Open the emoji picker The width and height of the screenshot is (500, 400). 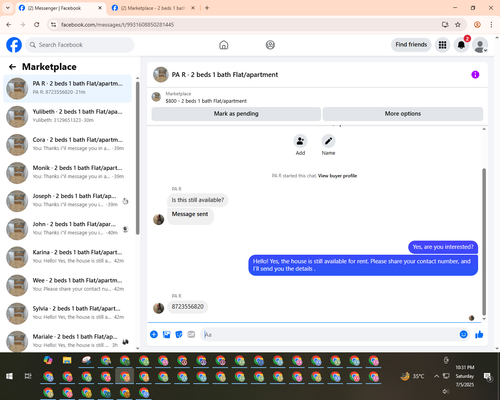463,334
